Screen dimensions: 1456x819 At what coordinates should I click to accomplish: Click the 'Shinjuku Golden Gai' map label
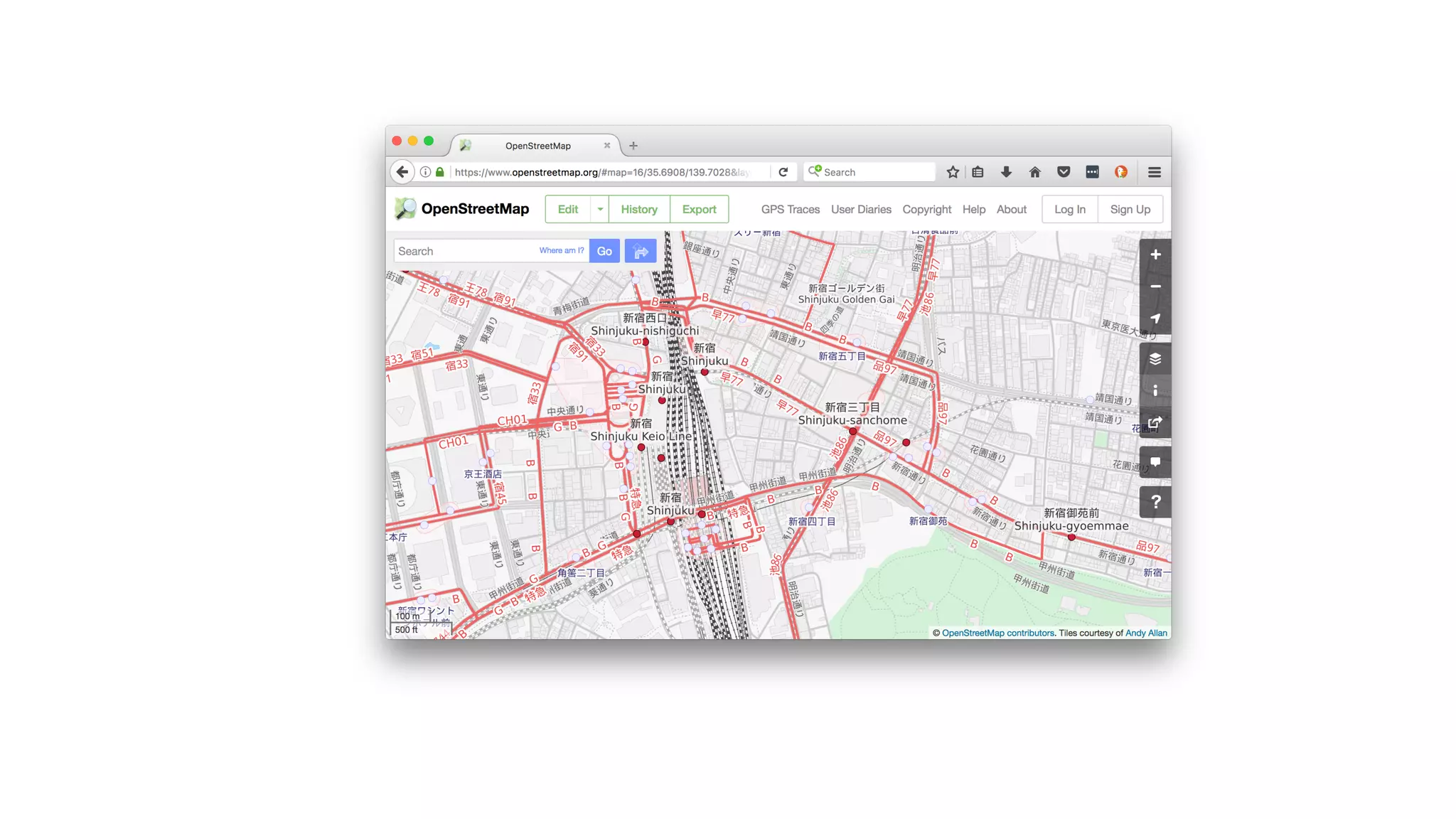(846, 299)
